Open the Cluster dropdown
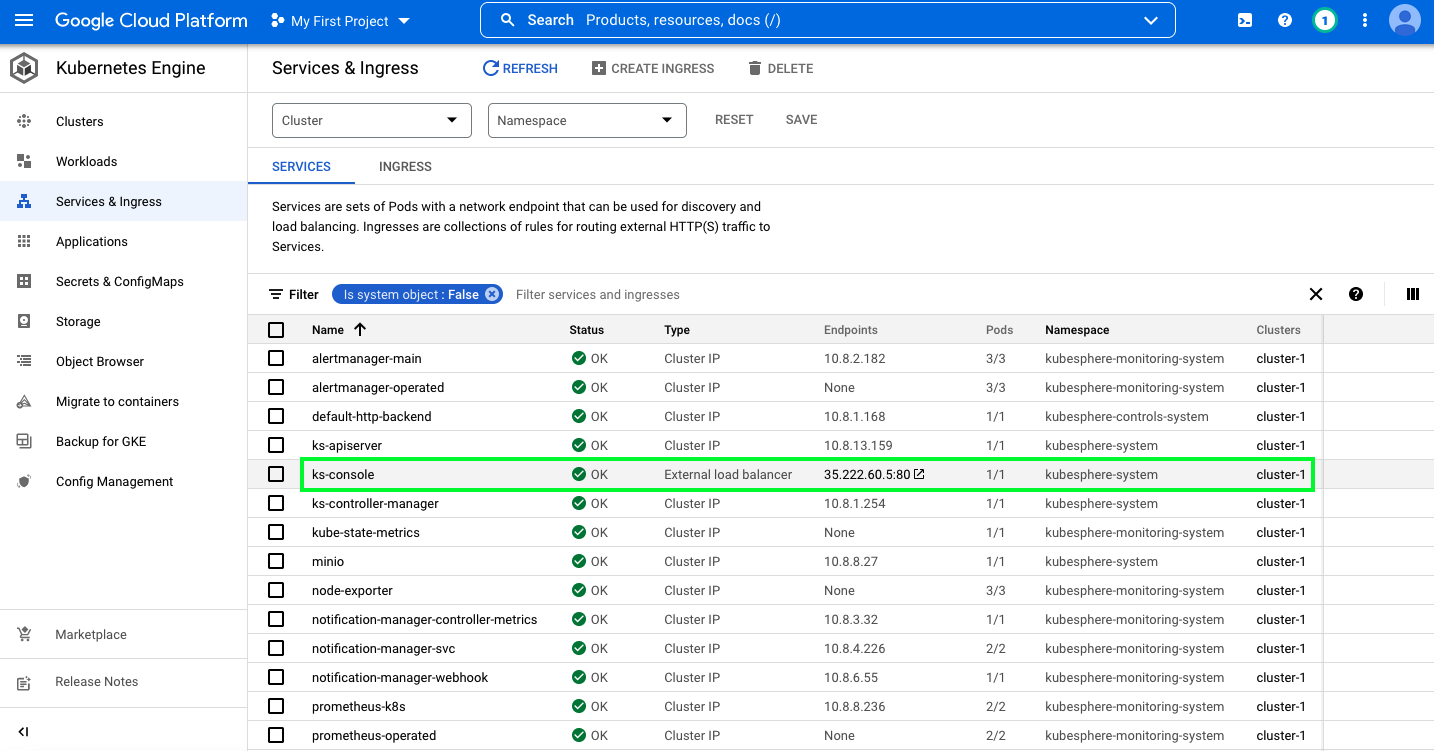The image size is (1434, 751). (x=372, y=120)
